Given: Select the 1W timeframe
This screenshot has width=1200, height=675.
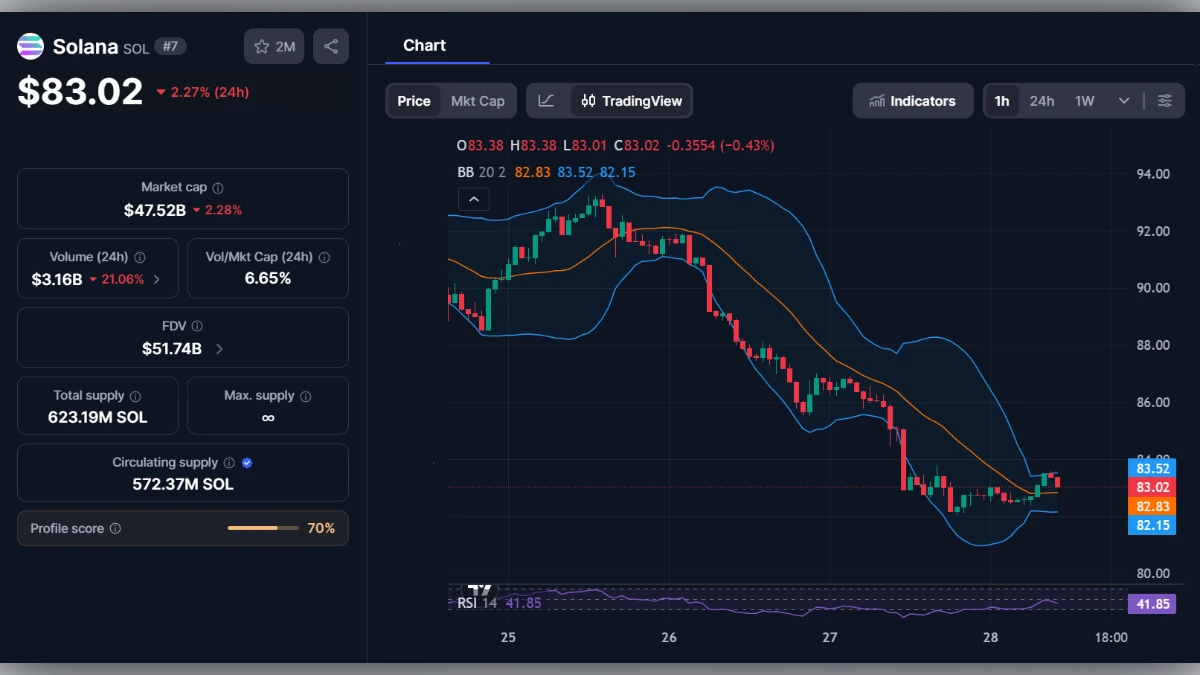Looking at the screenshot, I should tap(1084, 100).
